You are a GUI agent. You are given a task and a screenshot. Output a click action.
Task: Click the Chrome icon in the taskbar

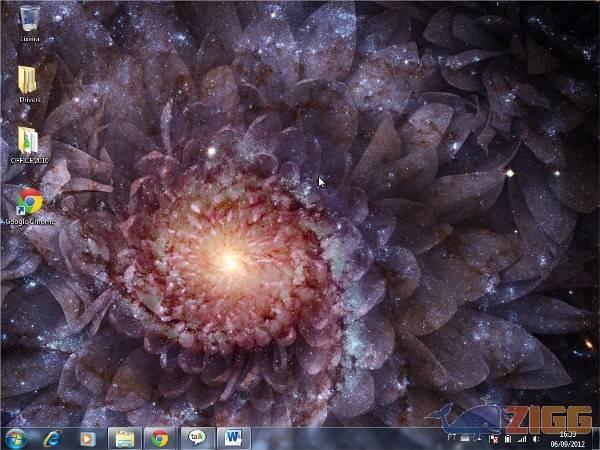pos(159,439)
